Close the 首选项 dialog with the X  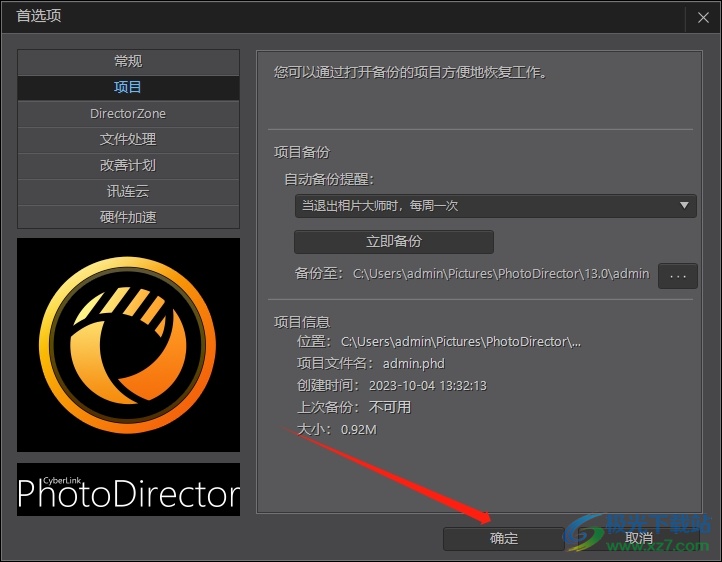point(703,17)
